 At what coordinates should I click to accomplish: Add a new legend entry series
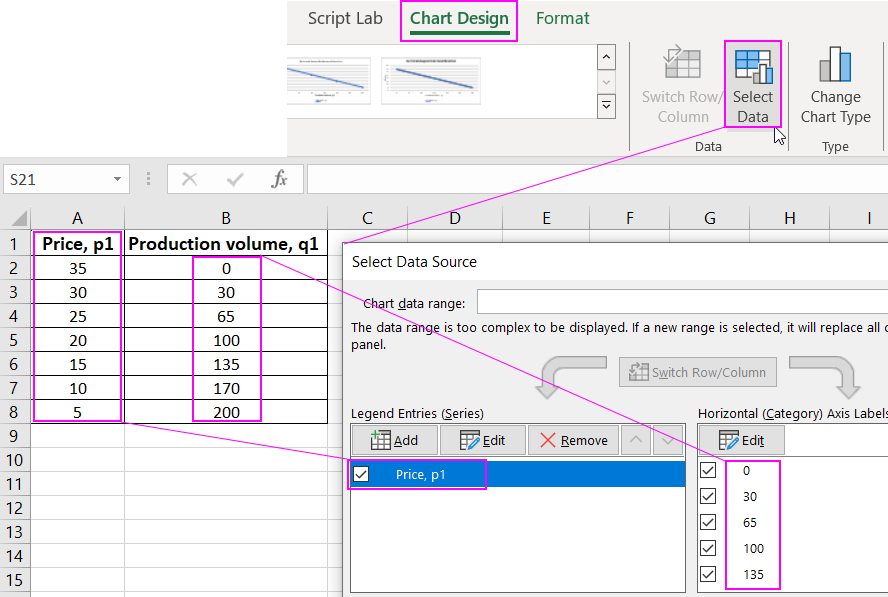point(394,440)
